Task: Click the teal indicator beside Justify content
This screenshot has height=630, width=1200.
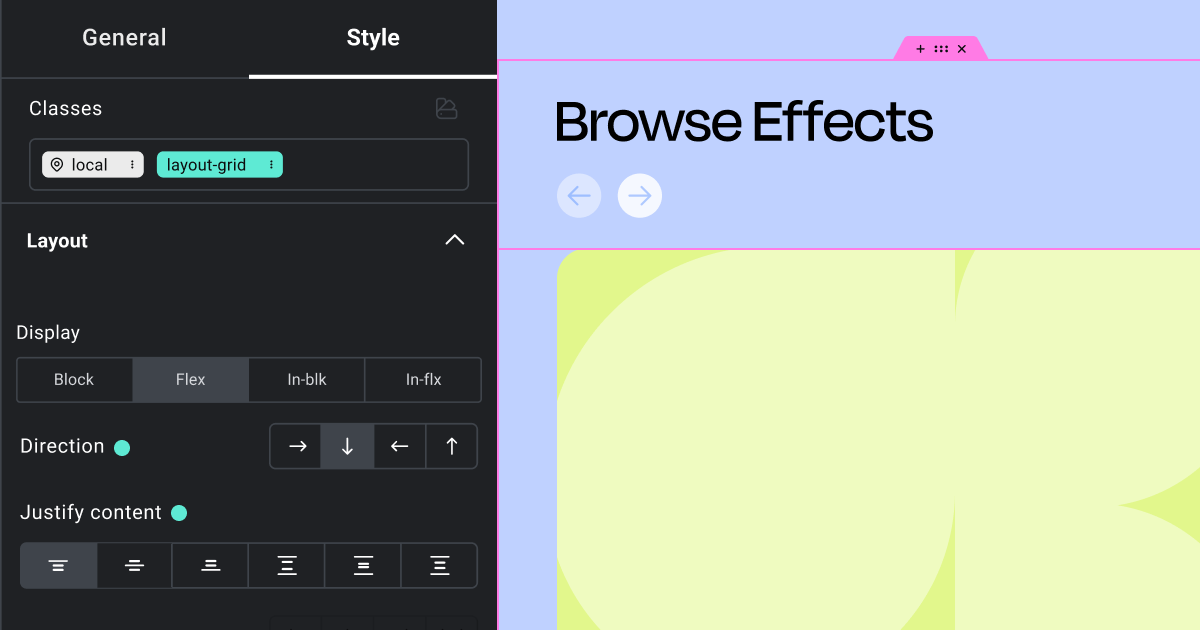Action: (179, 512)
